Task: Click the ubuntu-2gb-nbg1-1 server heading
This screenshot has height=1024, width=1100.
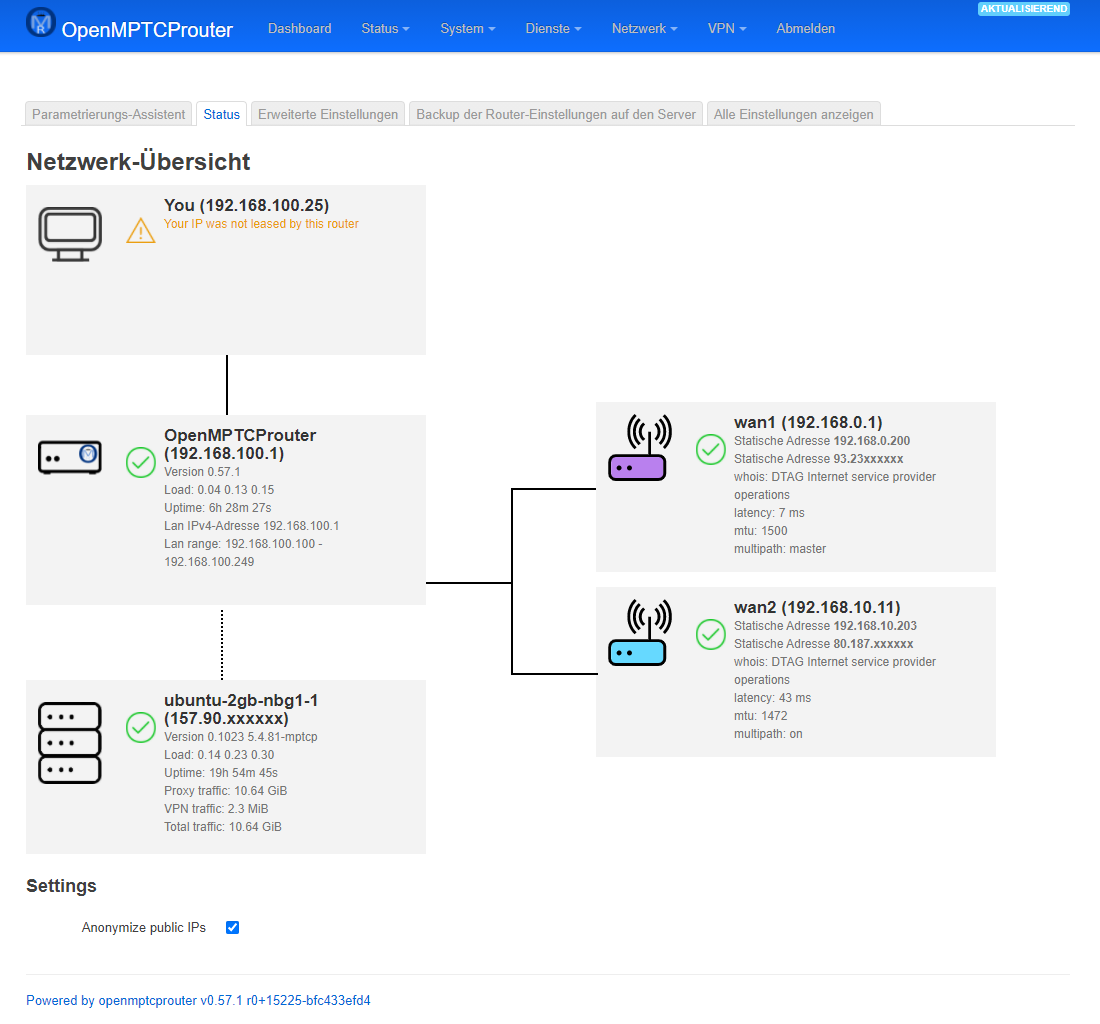Action: [241, 709]
